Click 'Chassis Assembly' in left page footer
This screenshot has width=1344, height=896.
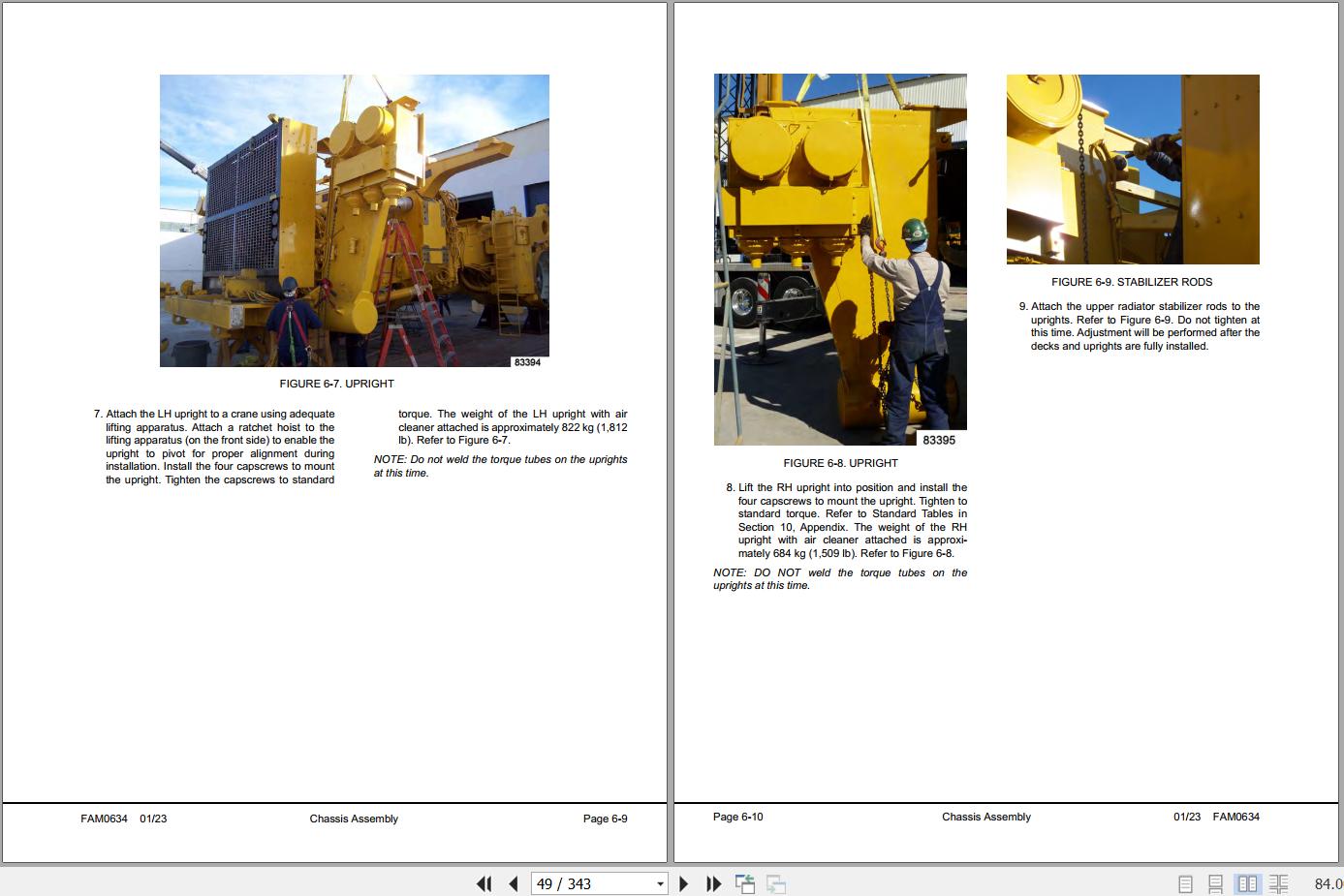pos(354,819)
